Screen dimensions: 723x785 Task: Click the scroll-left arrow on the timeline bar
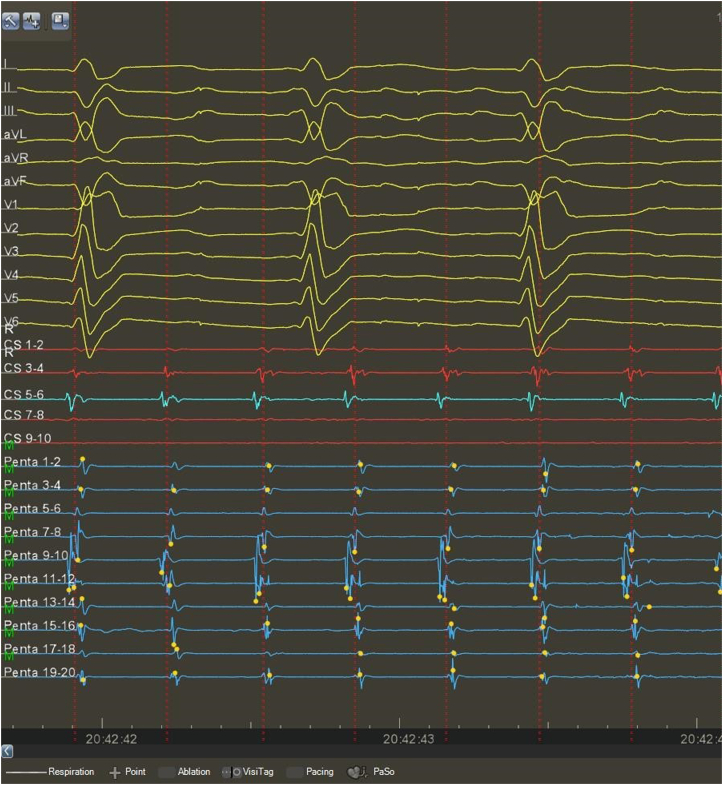tap(7, 750)
